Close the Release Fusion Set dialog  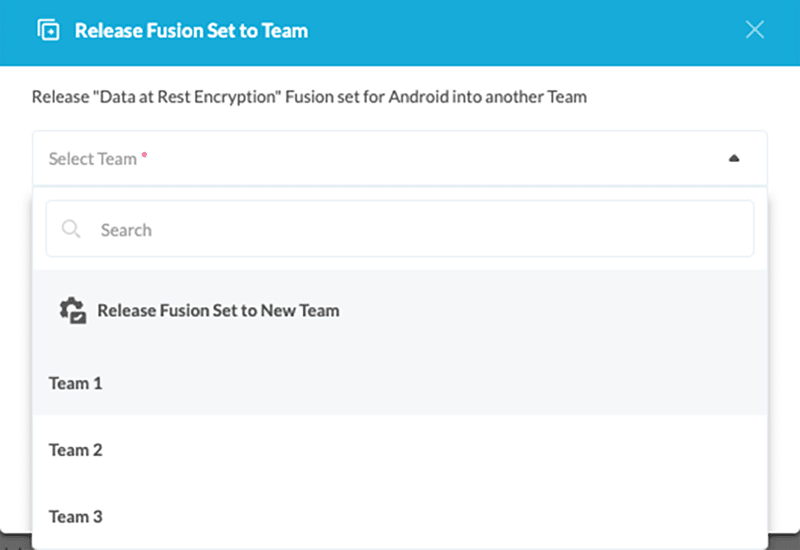[755, 30]
